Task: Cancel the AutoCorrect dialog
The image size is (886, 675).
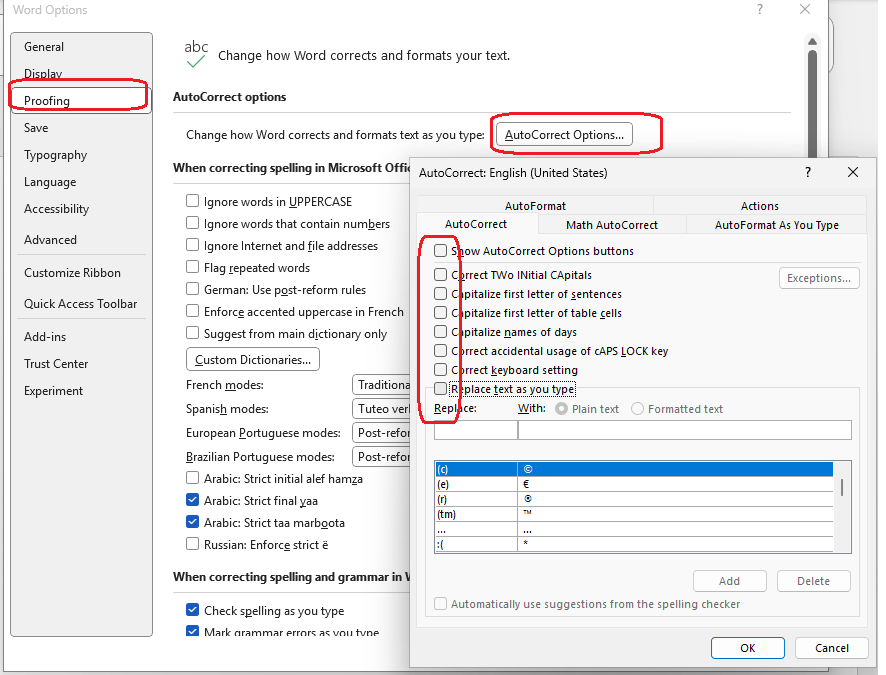Action: pos(831,648)
